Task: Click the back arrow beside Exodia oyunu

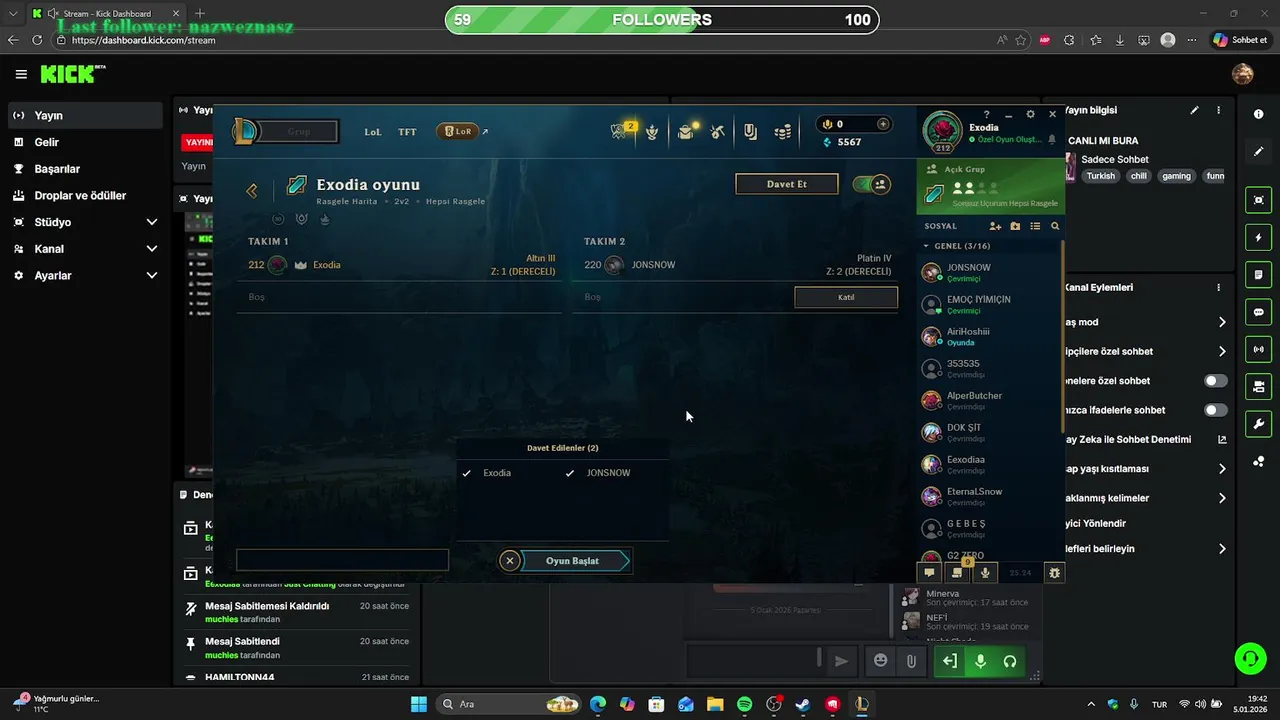Action: tap(252, 190)
